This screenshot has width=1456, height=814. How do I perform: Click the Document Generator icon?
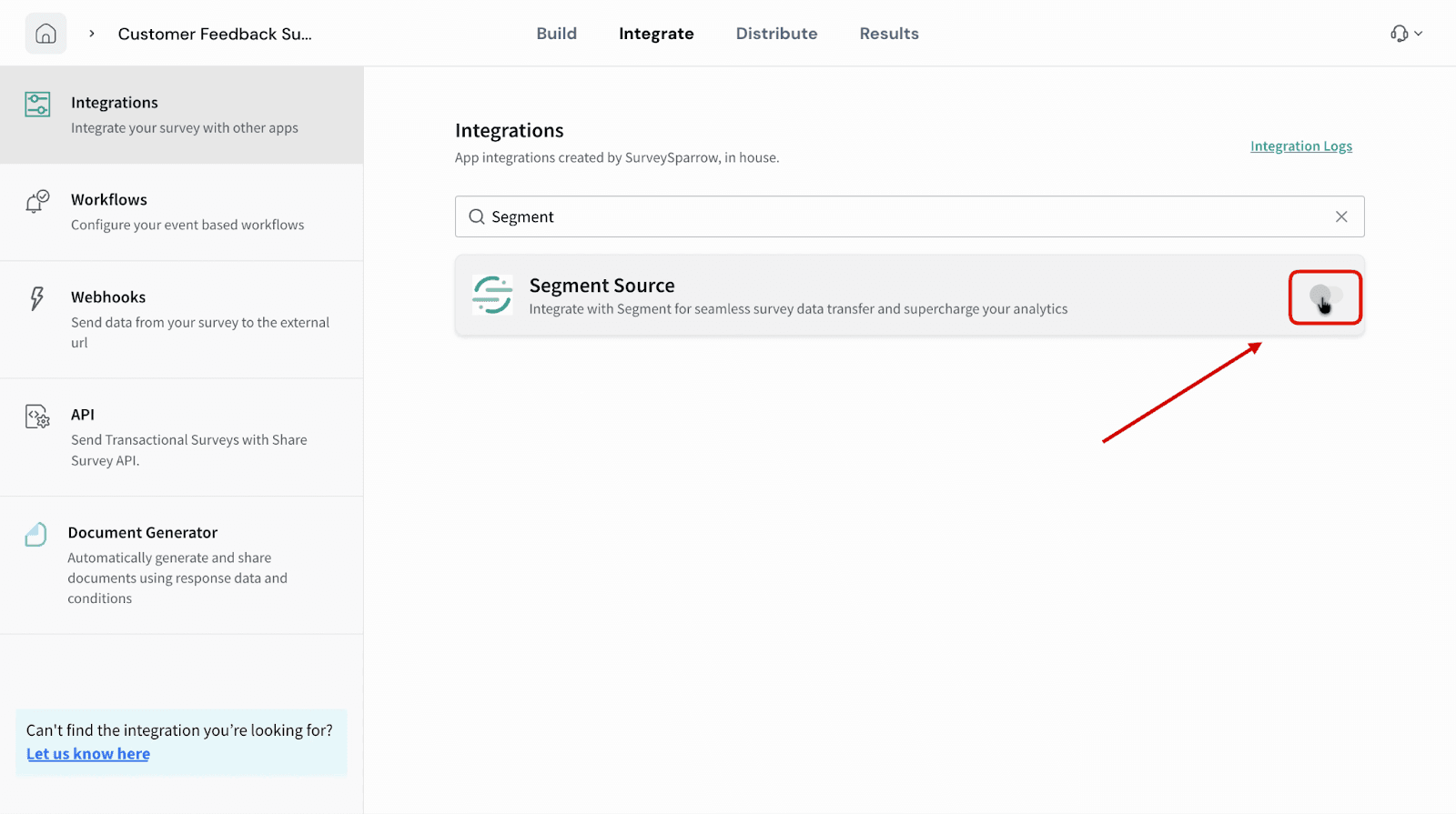35,535
